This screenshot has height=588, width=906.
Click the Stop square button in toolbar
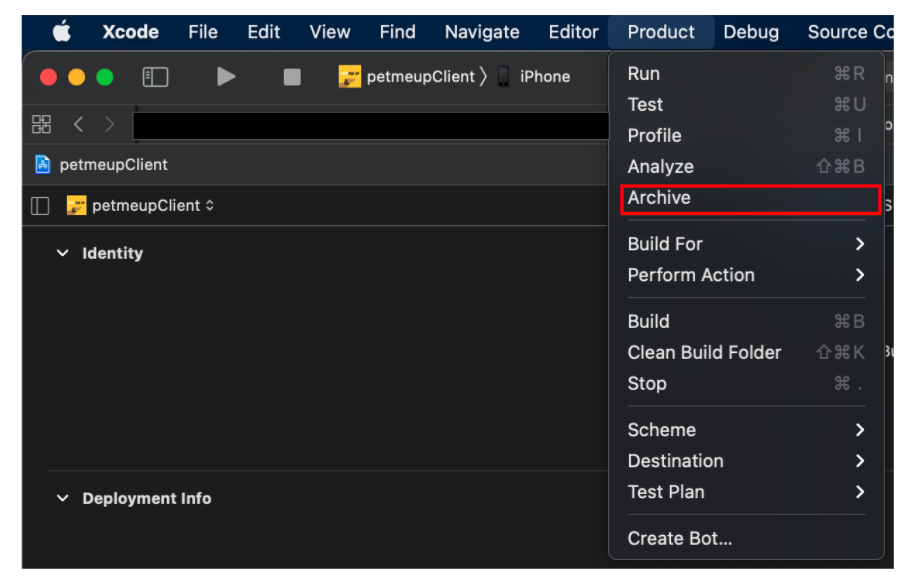(292, 77)
